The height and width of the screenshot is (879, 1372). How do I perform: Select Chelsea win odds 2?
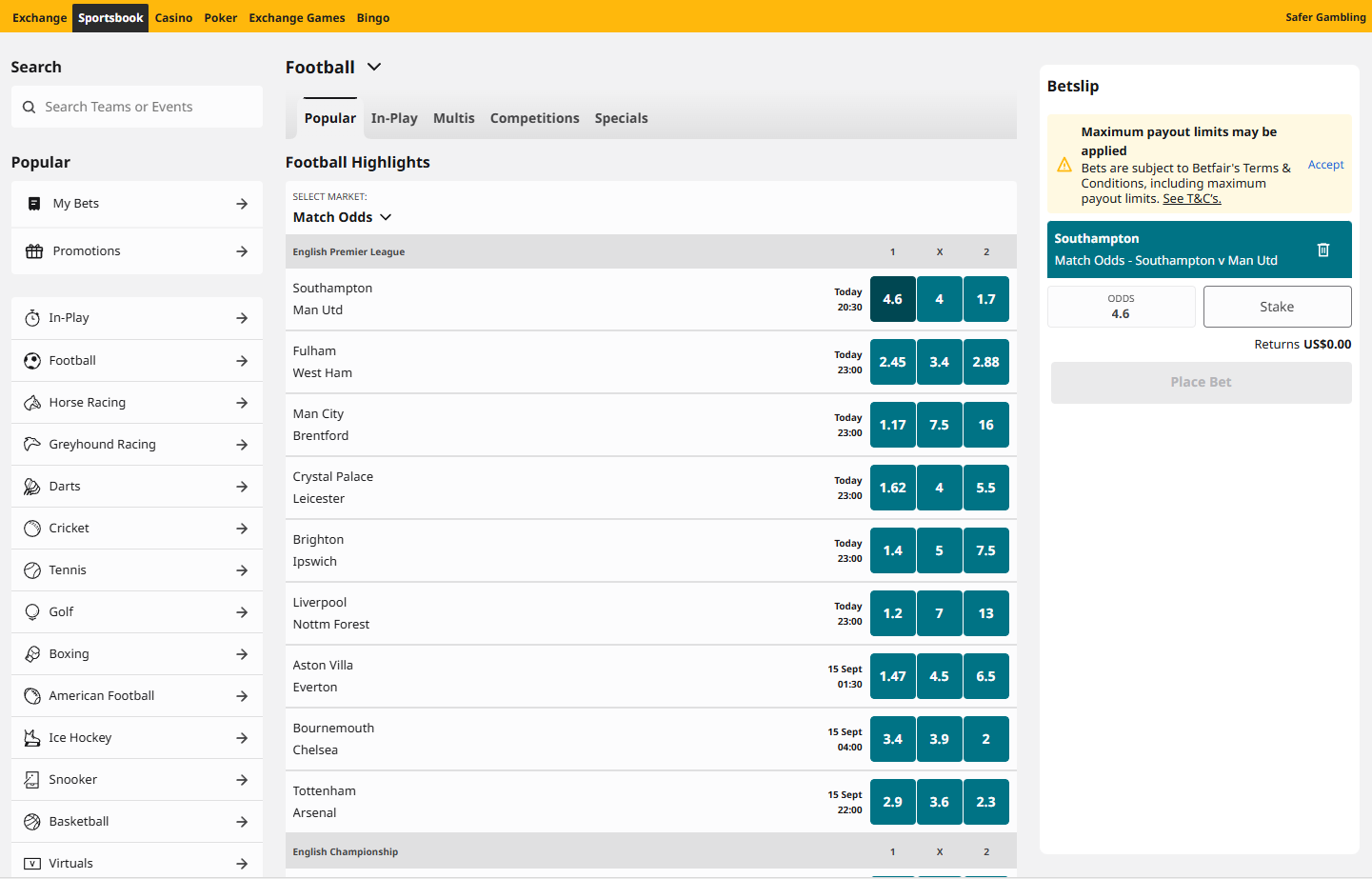tap(986, 739)
